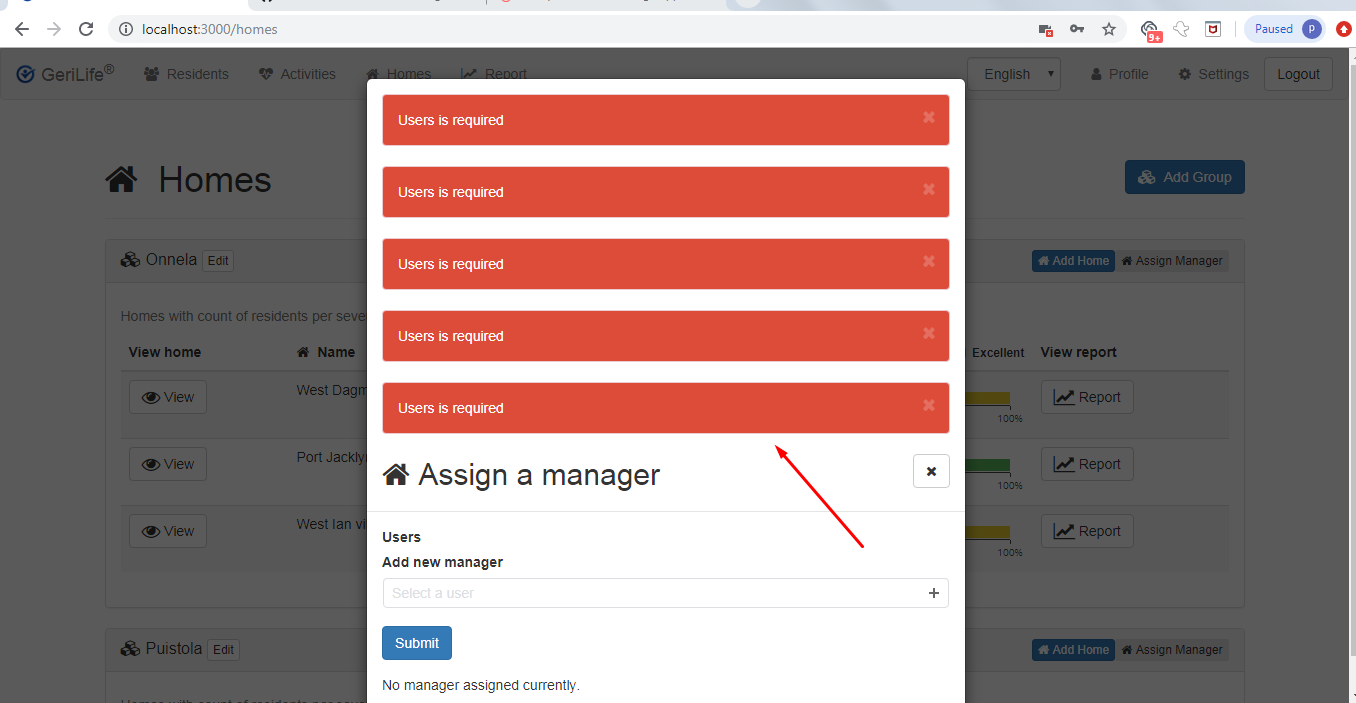Open Report for West Dagm row
This screenshot has height=703, width=1356.
[1087, 397]
